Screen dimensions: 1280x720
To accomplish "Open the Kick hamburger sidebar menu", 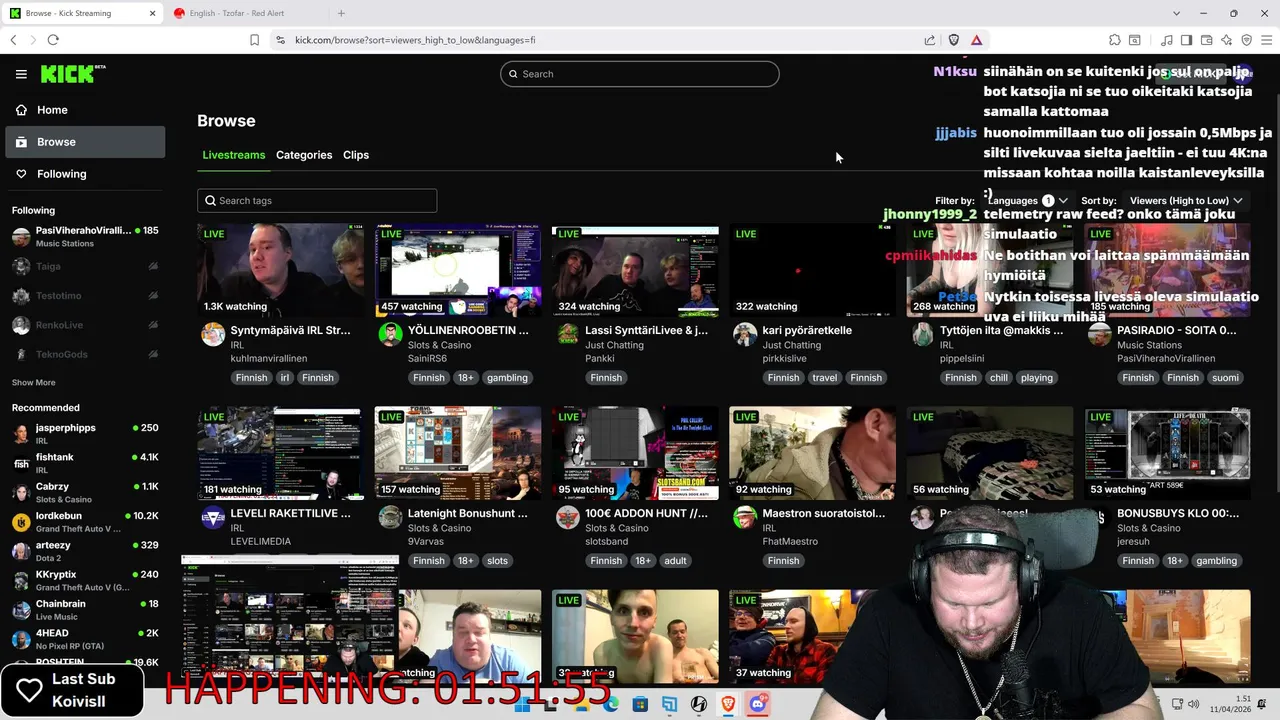I will coord(21,74).
